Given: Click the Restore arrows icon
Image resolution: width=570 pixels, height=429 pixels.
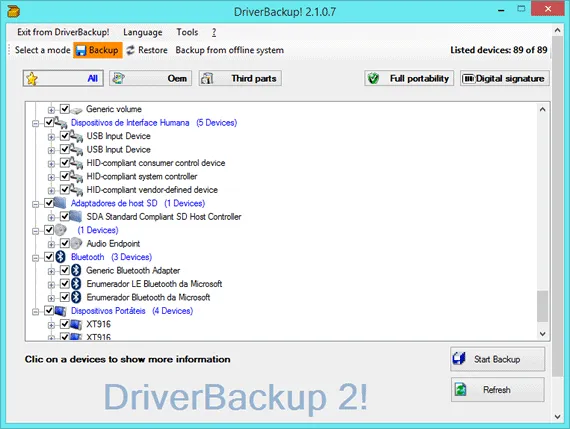Looking at the screenshot, I should coord(131,50).
